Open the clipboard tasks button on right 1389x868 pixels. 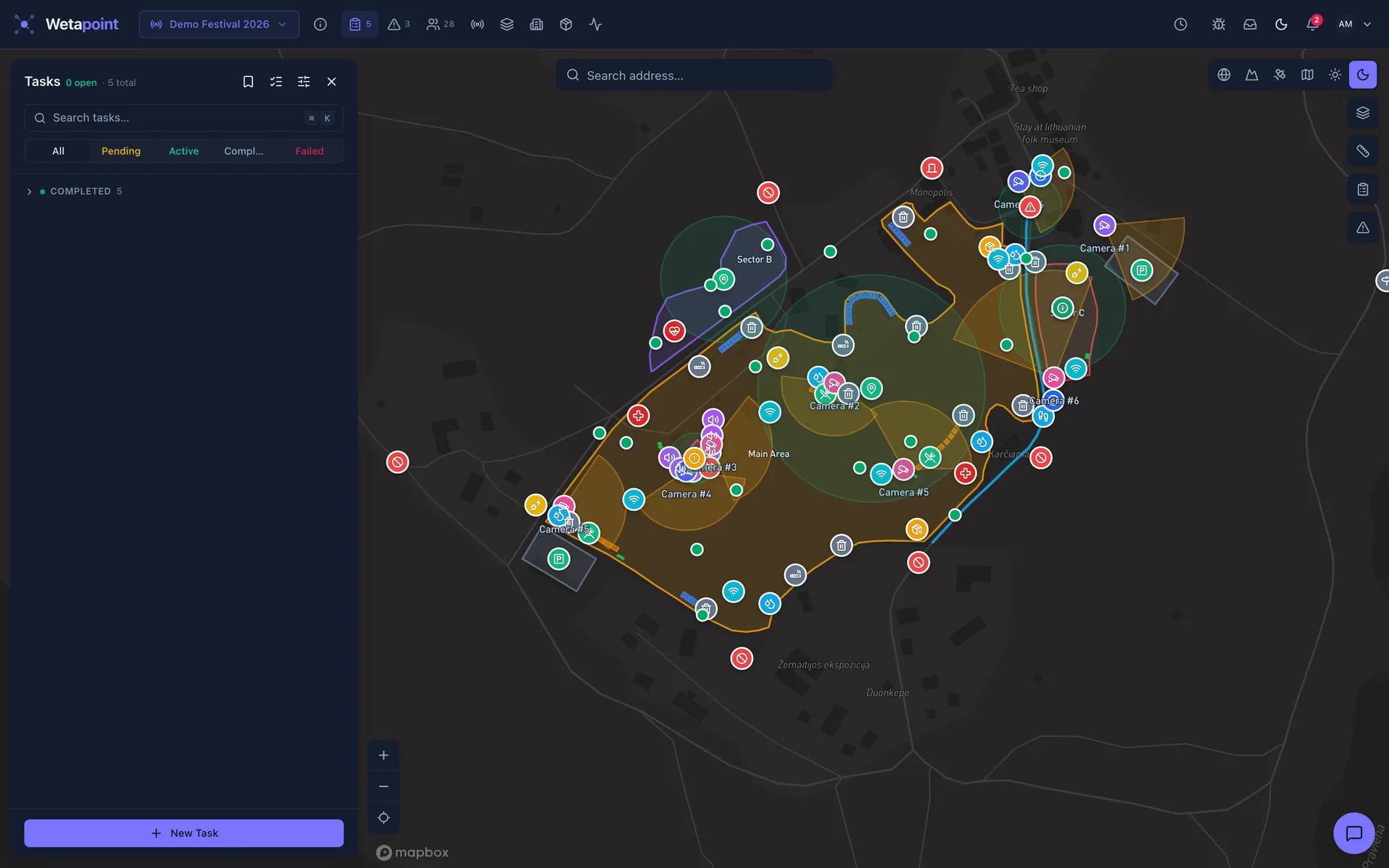point(1363,190)
